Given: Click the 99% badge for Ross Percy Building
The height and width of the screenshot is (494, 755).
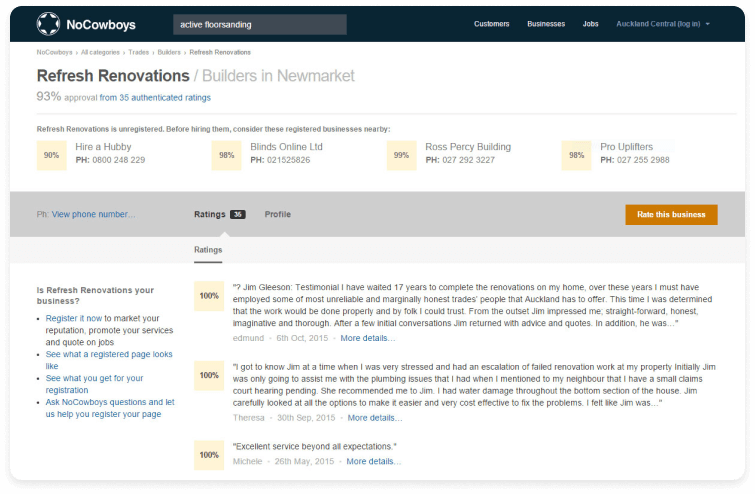Looking at the screenshot, I should coord(402,155).
